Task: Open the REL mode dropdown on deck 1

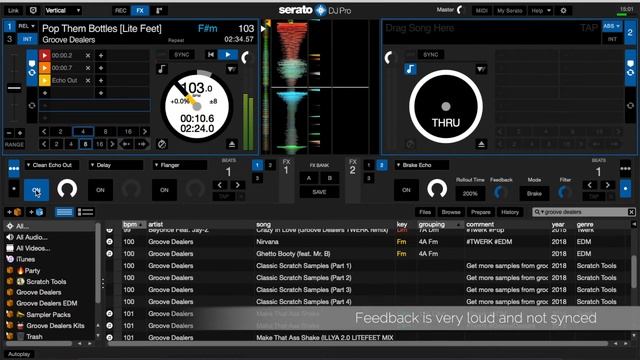Action: point(27,26)
